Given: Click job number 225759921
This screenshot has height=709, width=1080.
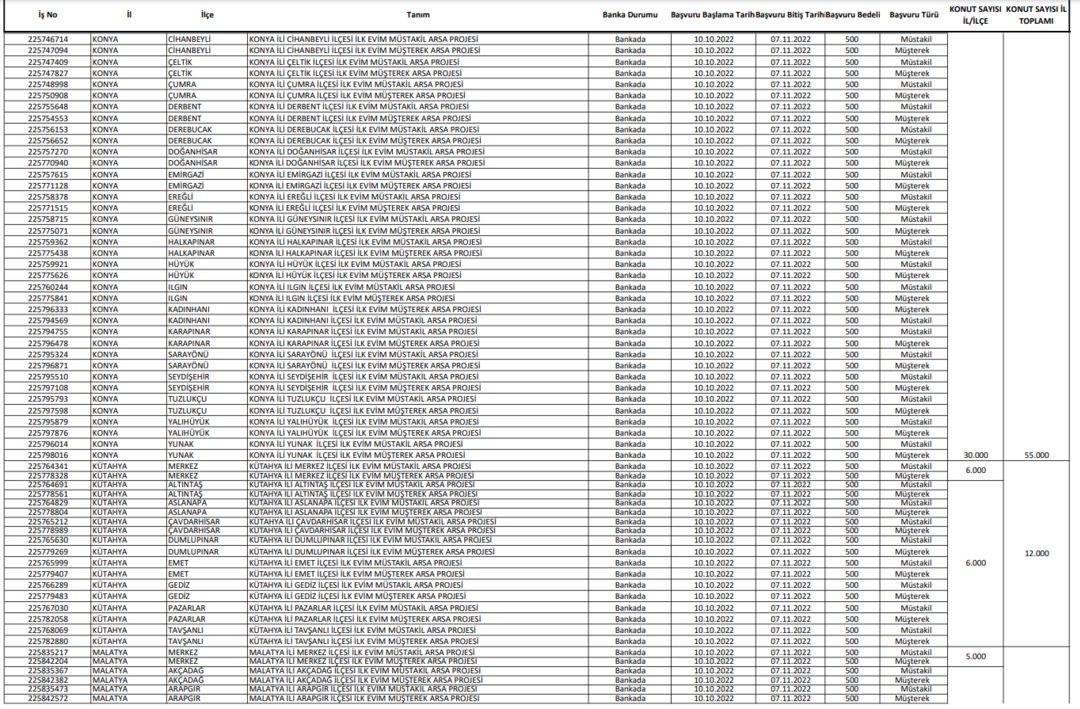Looking at the screenshot, I should pos(48,264).
